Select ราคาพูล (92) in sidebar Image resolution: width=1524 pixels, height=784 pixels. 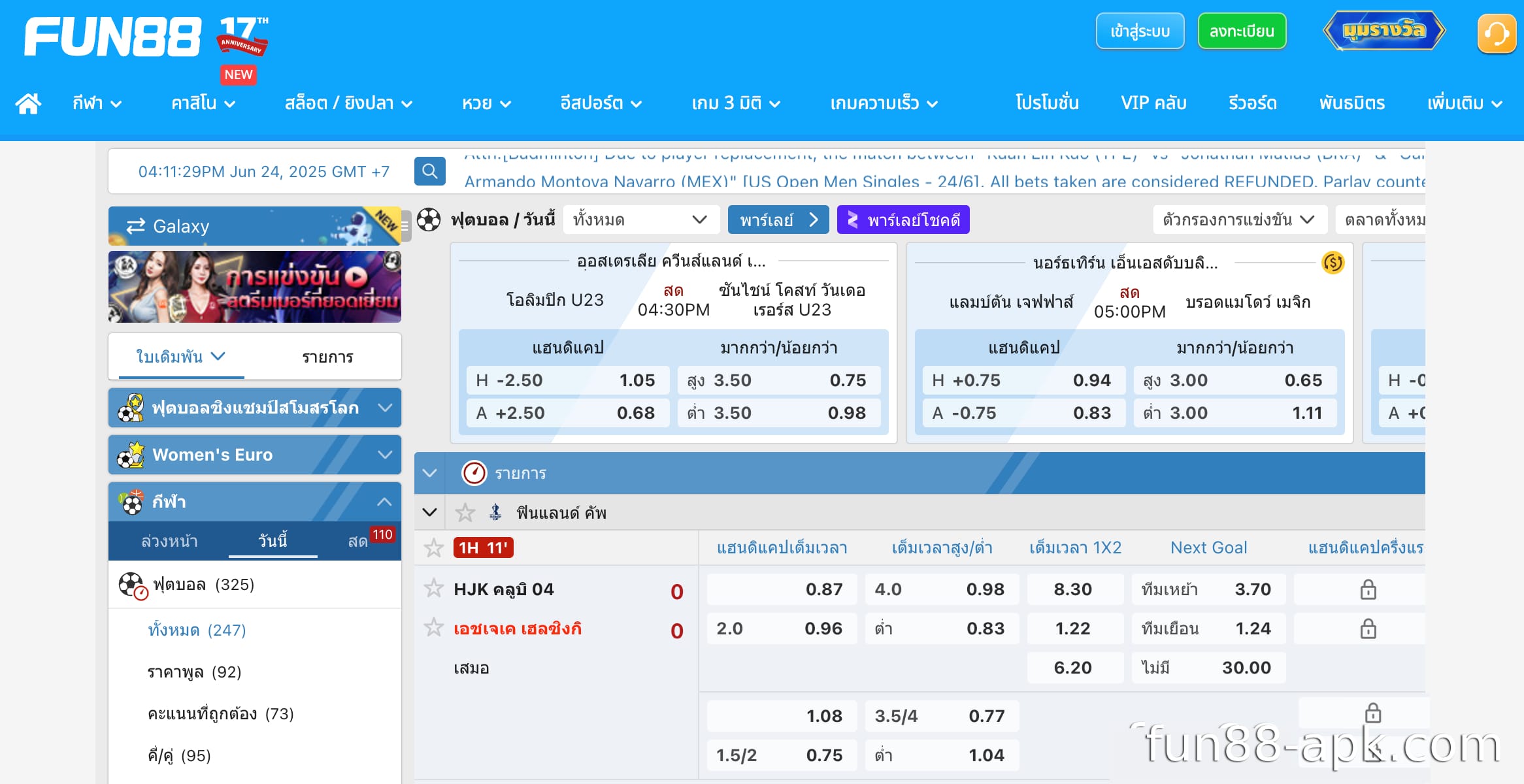(x=195, y=672)
